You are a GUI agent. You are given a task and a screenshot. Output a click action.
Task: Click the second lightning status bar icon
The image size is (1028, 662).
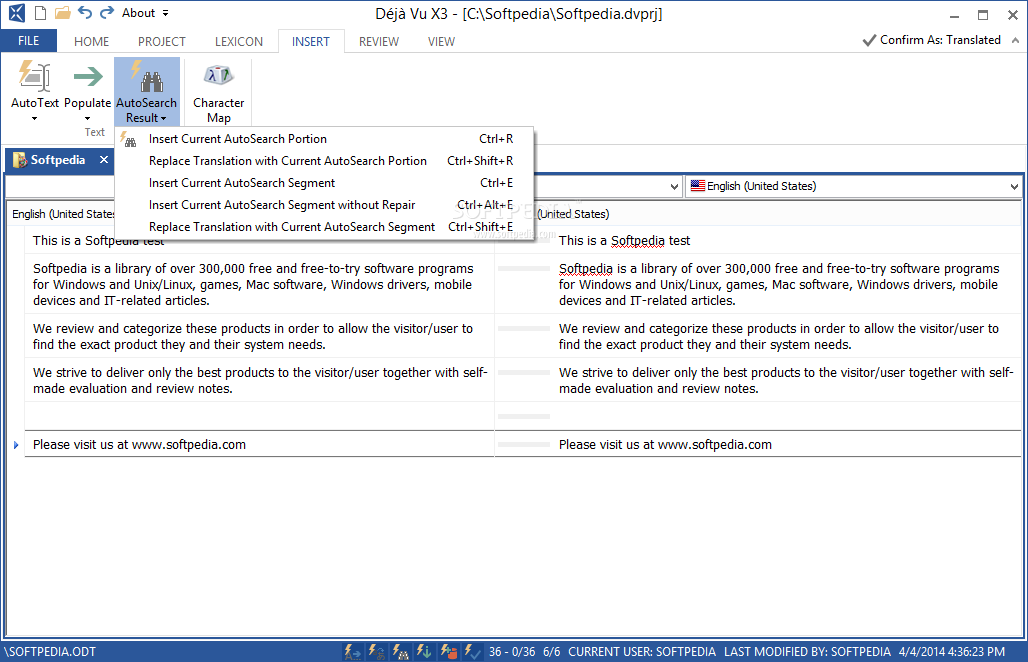point(376,652)
